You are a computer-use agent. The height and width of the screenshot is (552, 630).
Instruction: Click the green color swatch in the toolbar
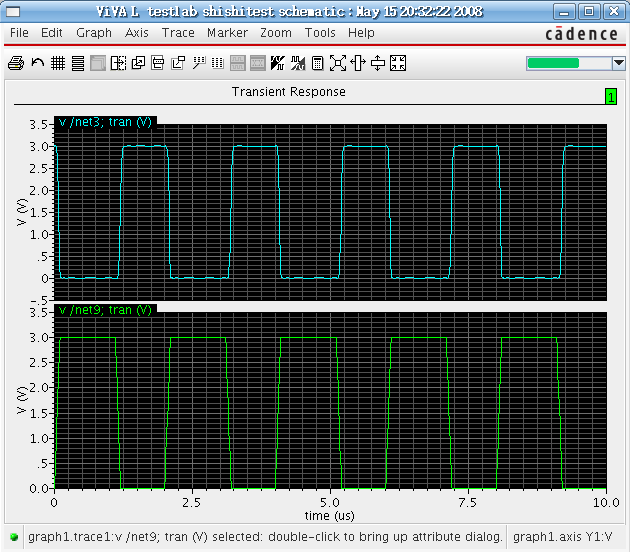(553, 63)
